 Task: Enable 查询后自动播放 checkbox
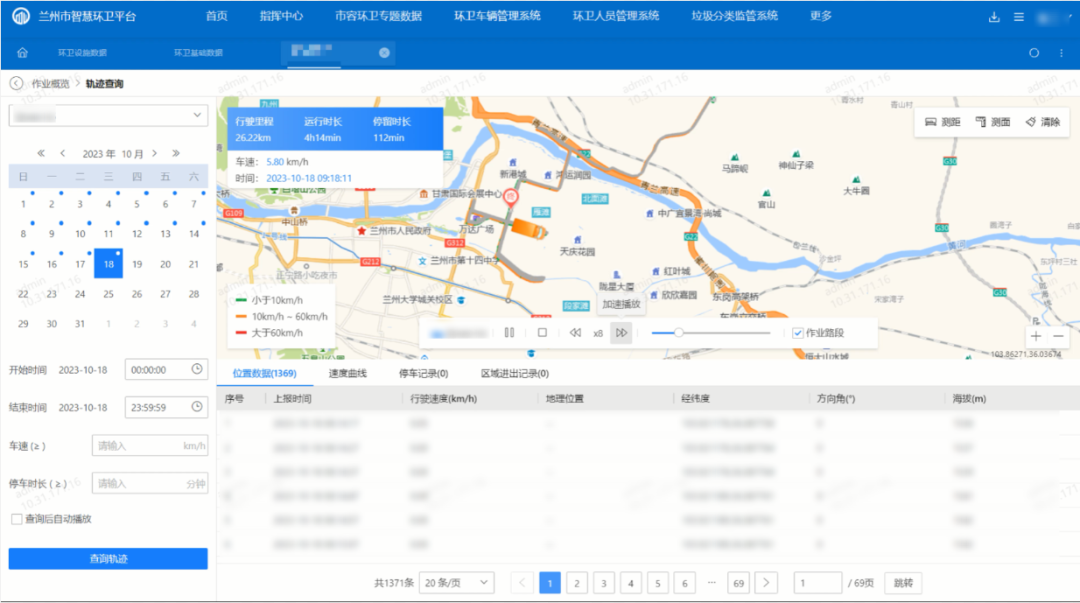click(16, 519)
